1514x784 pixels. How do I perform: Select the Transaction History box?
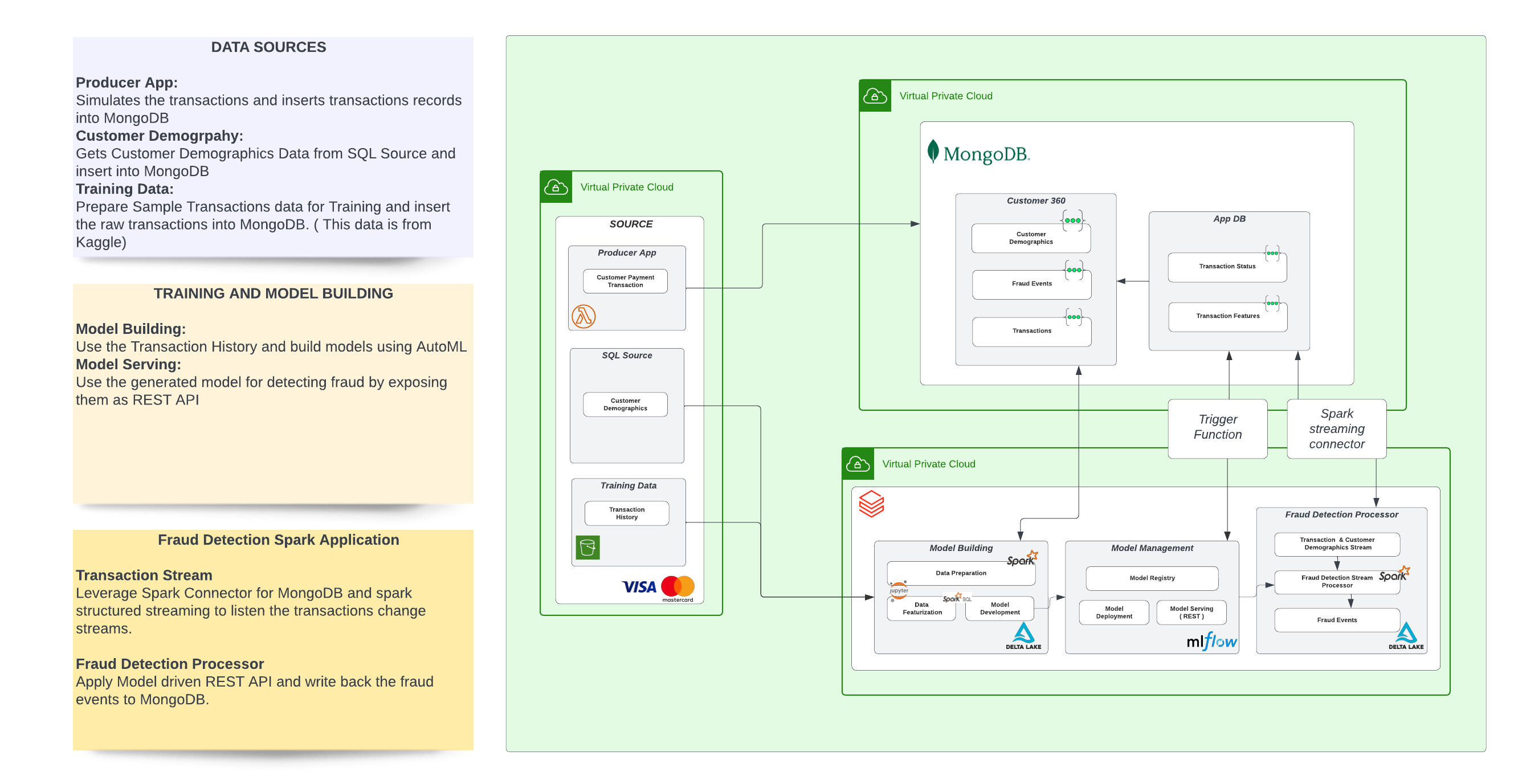coord(626,513)
